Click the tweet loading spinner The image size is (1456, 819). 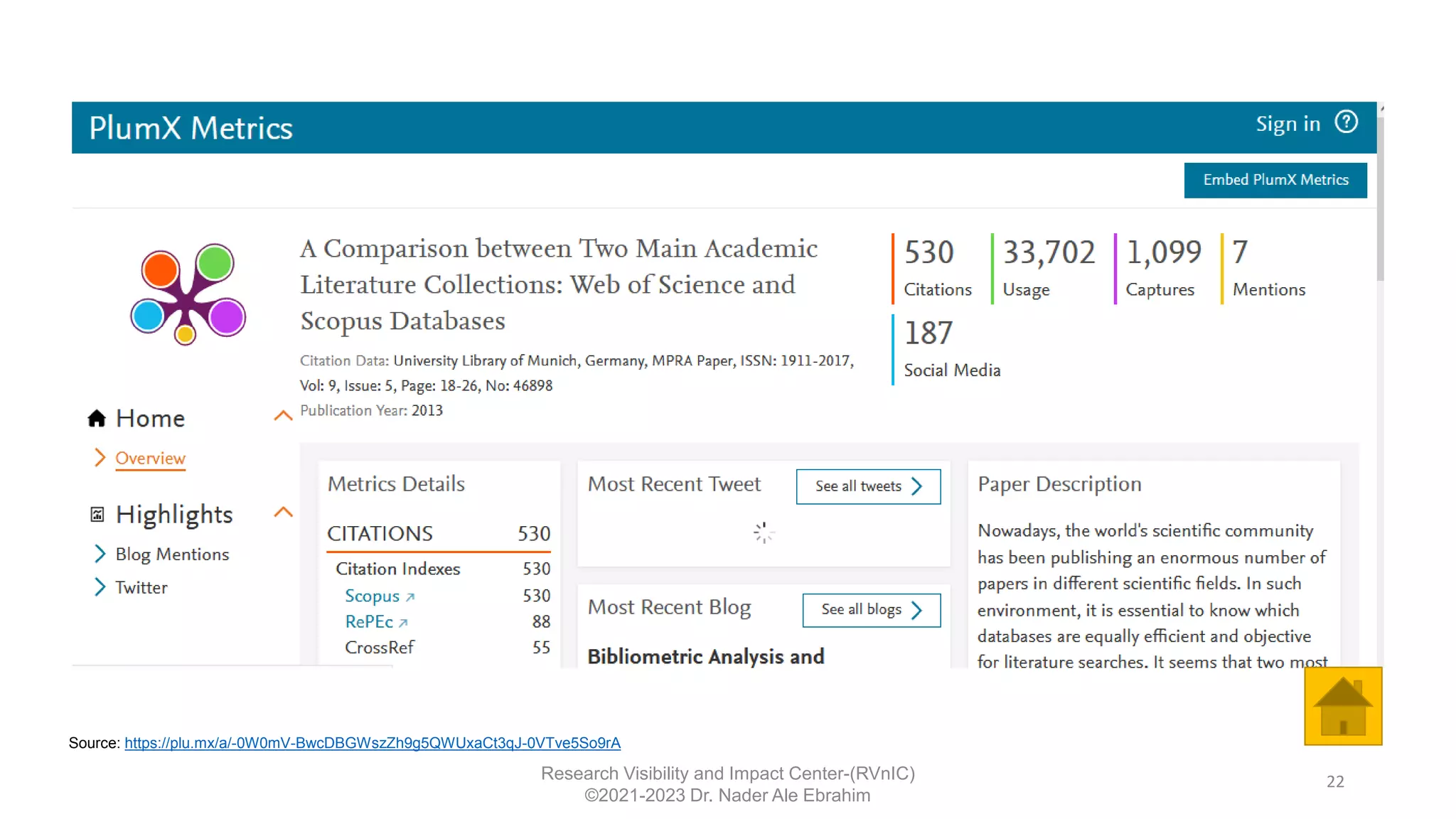coord(764,532)
